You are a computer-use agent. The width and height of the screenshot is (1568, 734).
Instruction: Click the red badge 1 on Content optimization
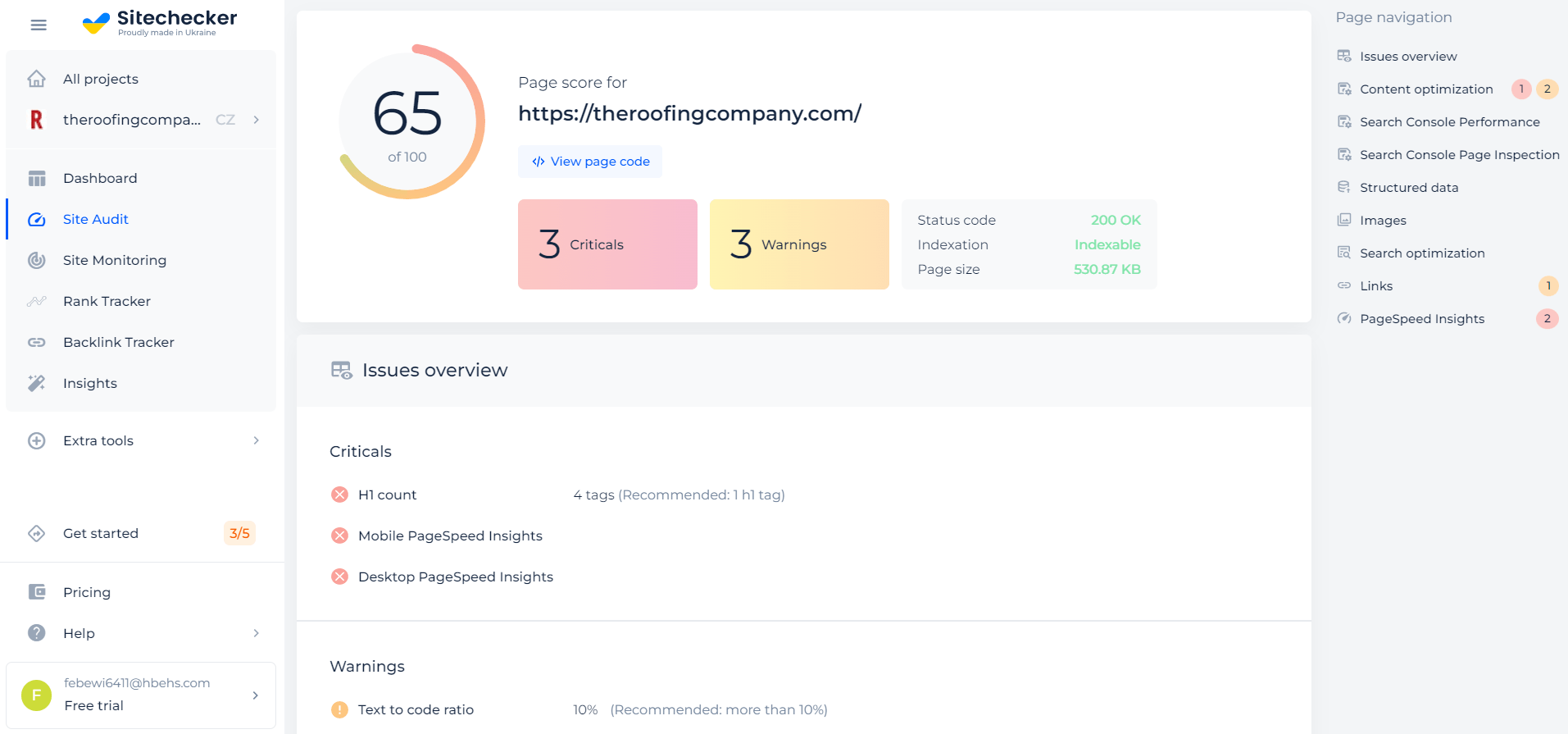point(1521,89)
